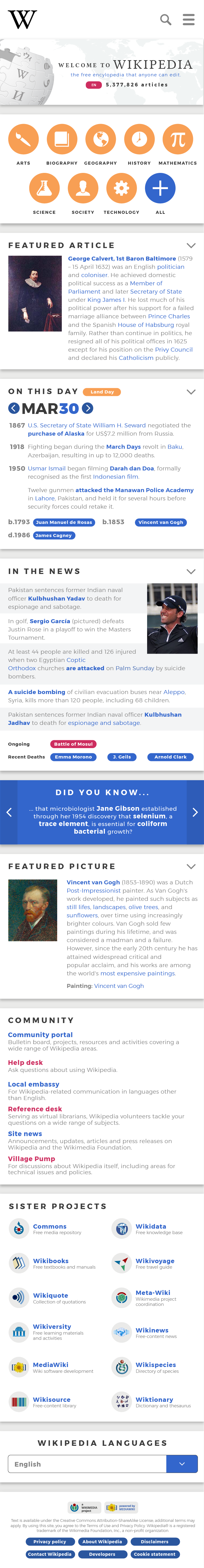Screen dimensions: 204x1568
Task: Click the History clock icon
Action: click(x=139, y=139)
